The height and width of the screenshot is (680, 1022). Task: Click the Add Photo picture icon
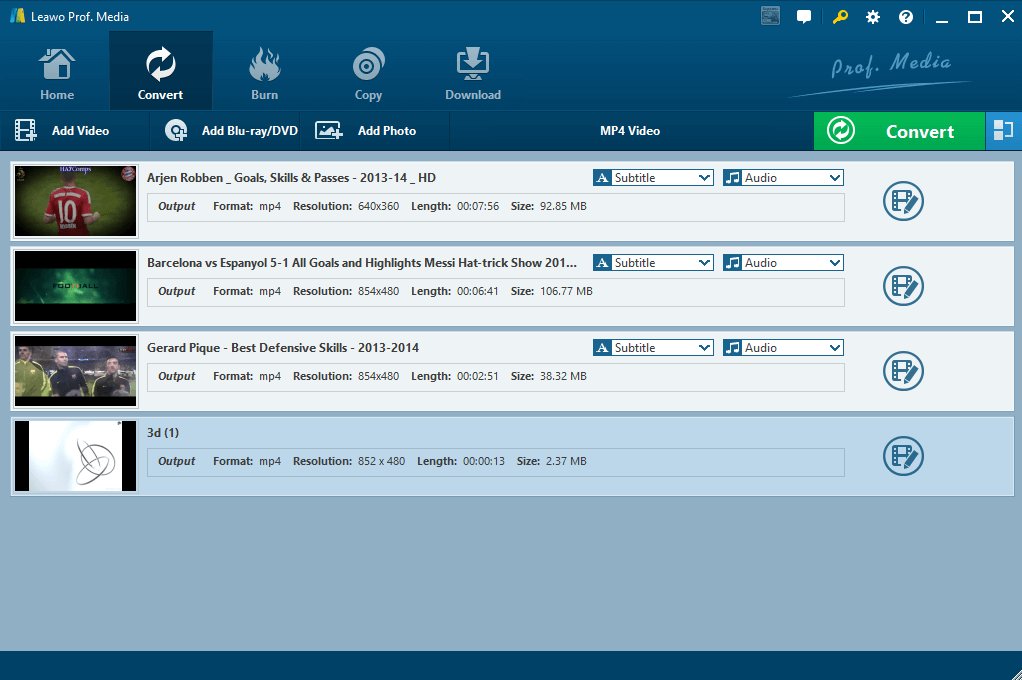(x=328, y=130)
